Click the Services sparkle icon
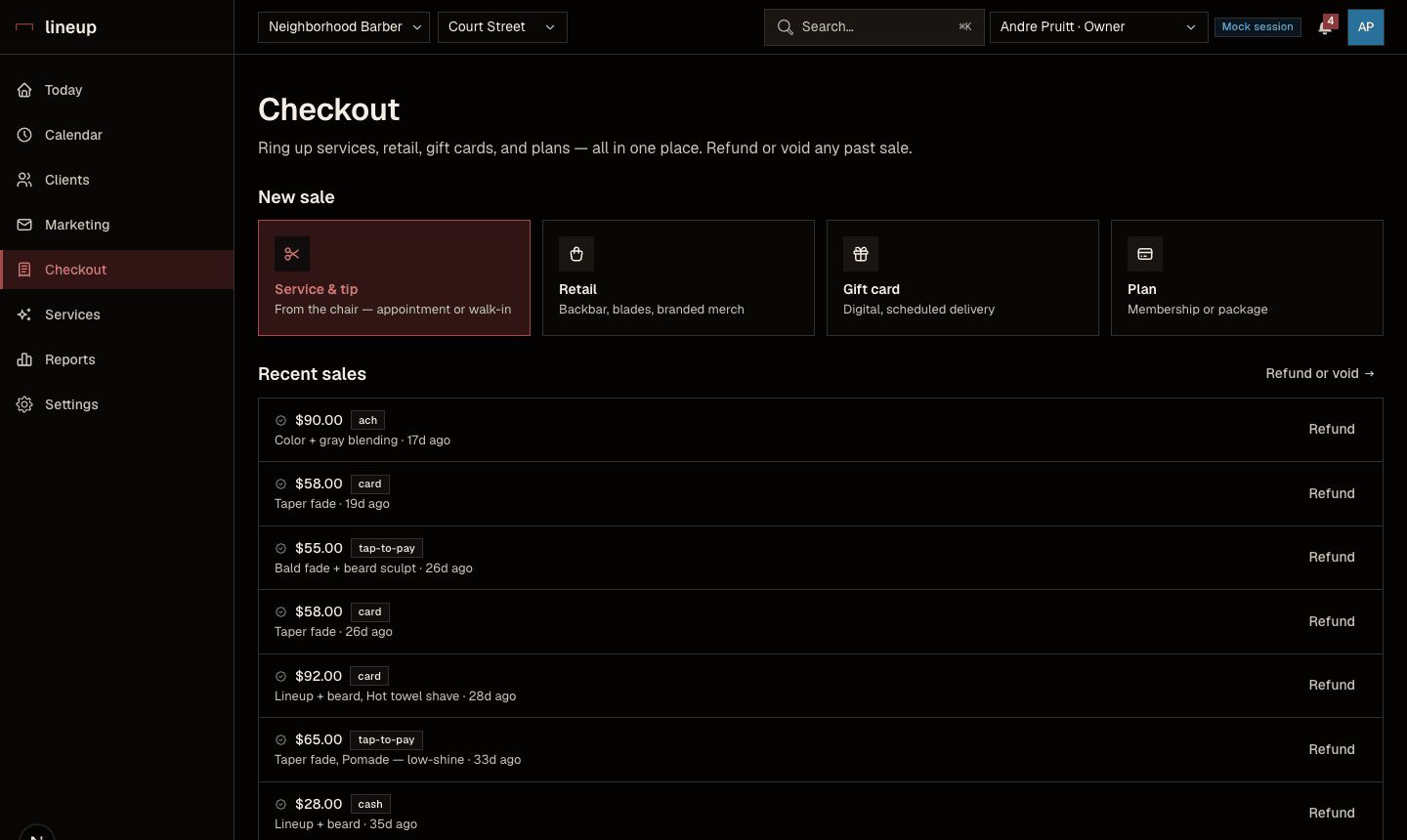Viewport: 1407px width, 840px height. point(24,315)
